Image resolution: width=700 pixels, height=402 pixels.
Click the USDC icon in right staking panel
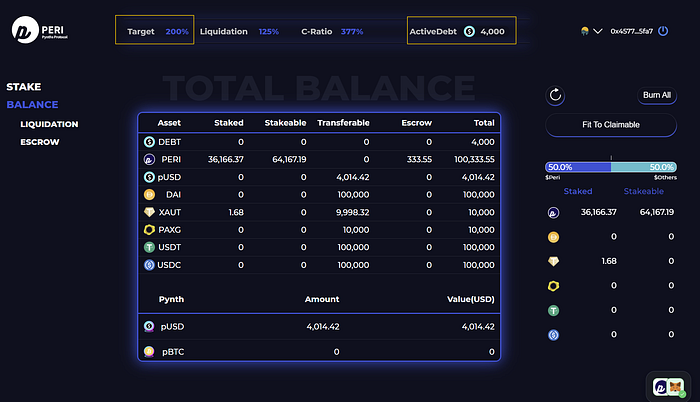[x=553, y=335]
